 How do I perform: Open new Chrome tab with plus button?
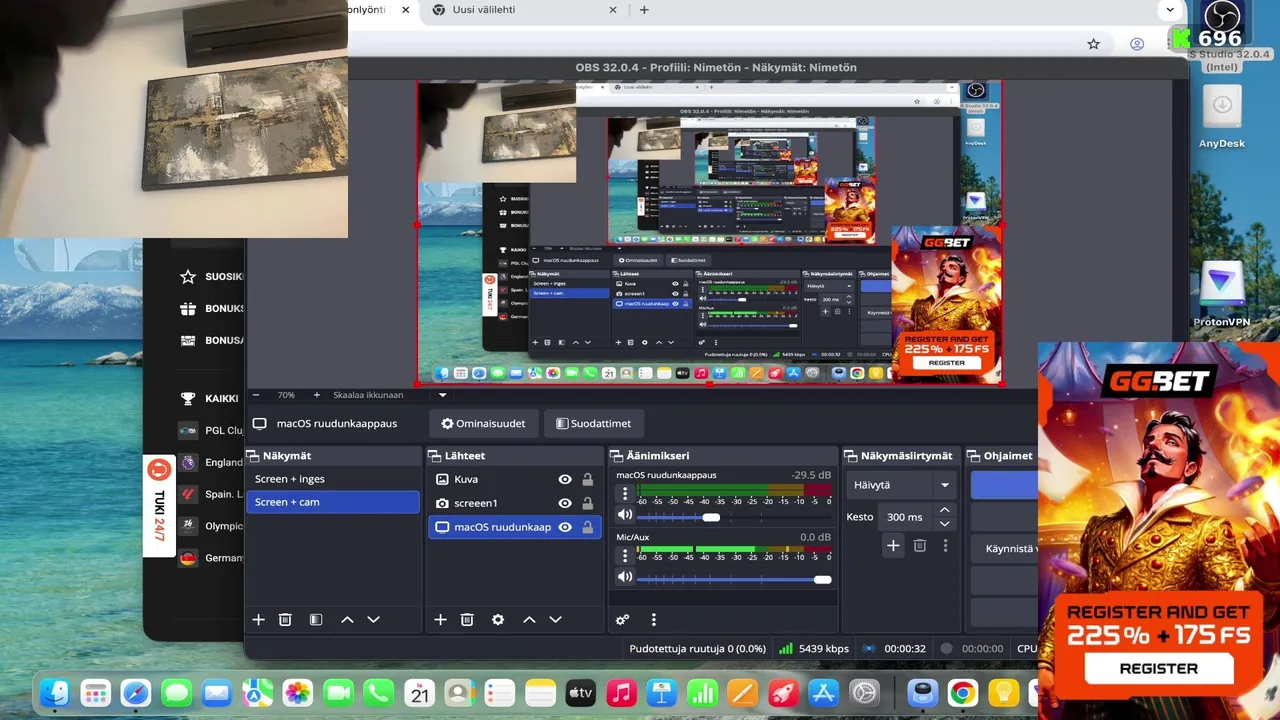[x=644, y=10]
